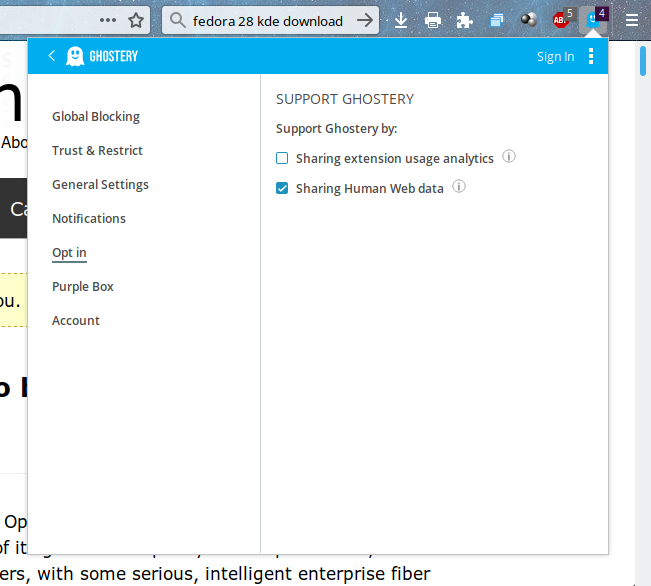Show info for extension usage analytics
This screenshot has height=586, width=651.
[x=509, y=157]
